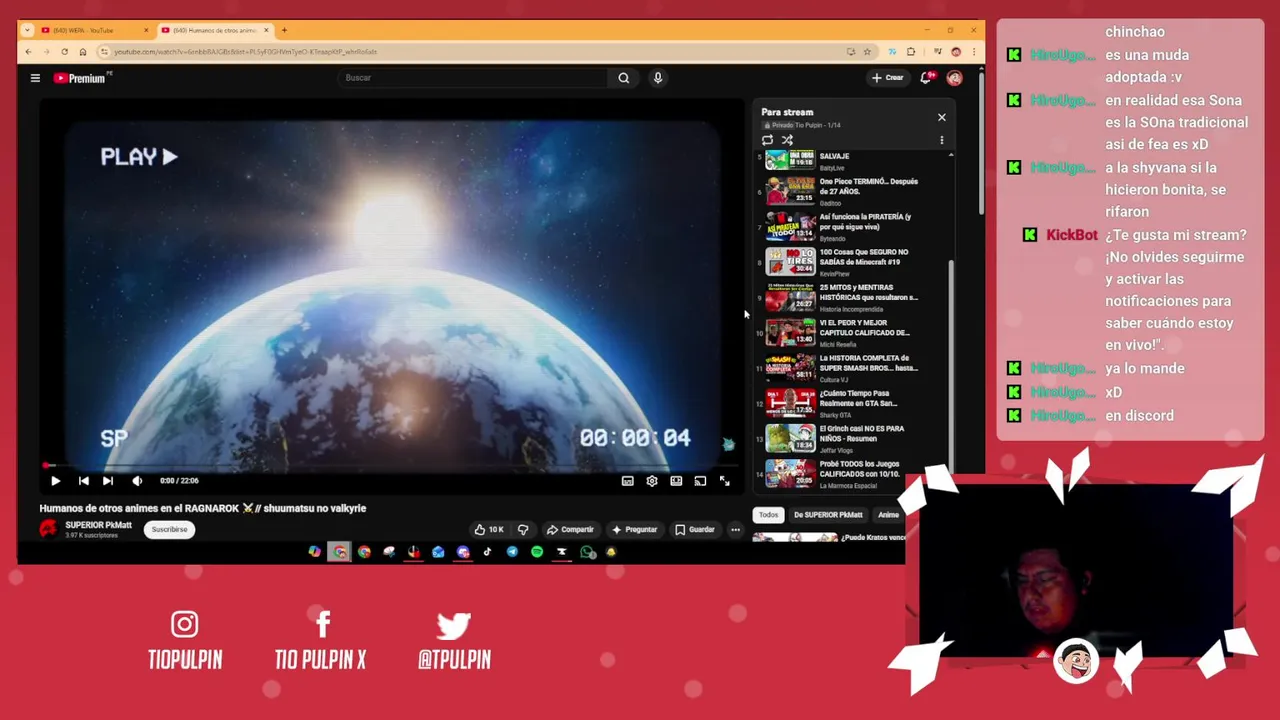The width and height of the screenshot is (1280, 720).
Task: Open the browser home page
Action: pos(82,52)
